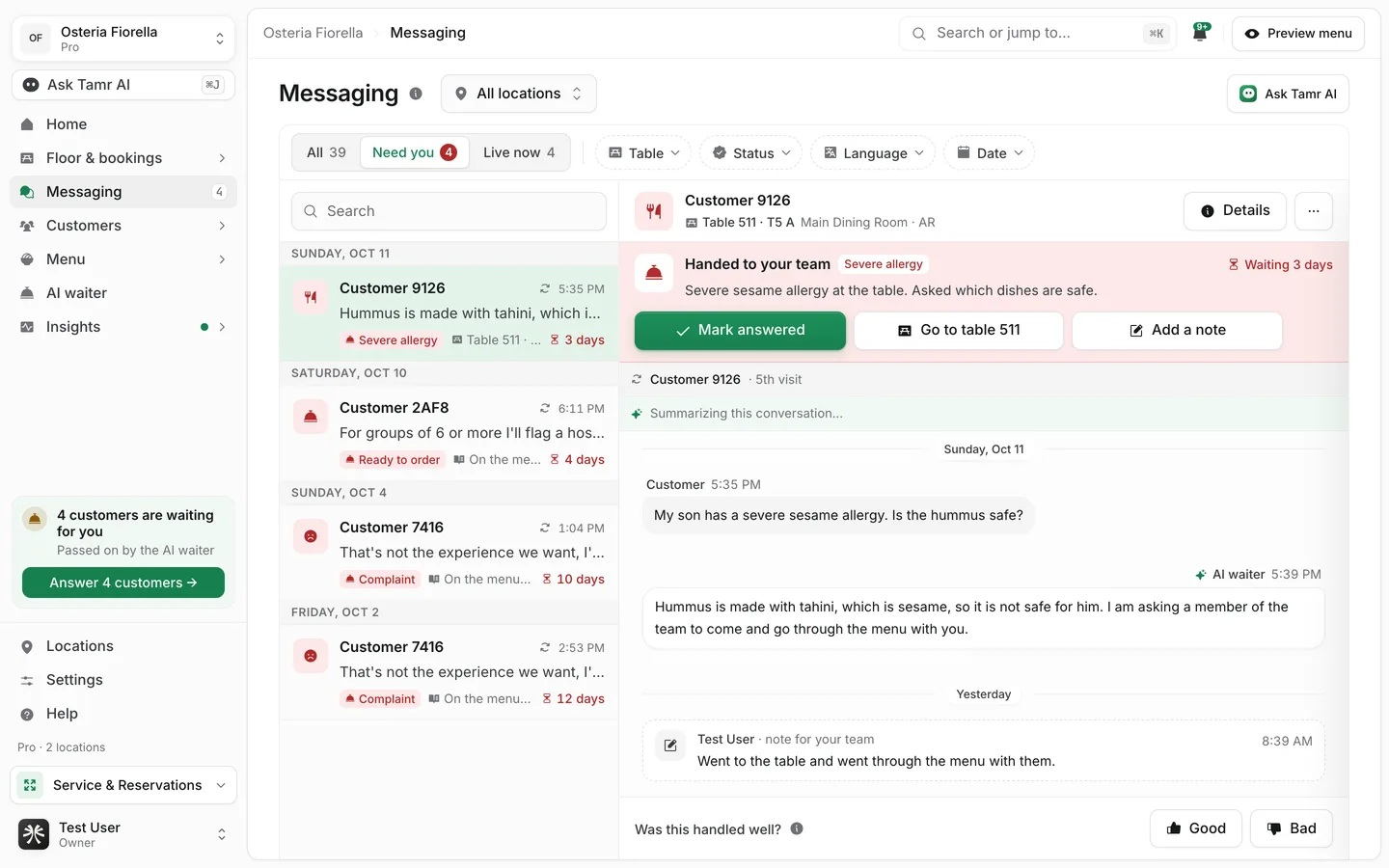Select the All 39 tab
Screen dimensions: 1389x868
[326, 152]
